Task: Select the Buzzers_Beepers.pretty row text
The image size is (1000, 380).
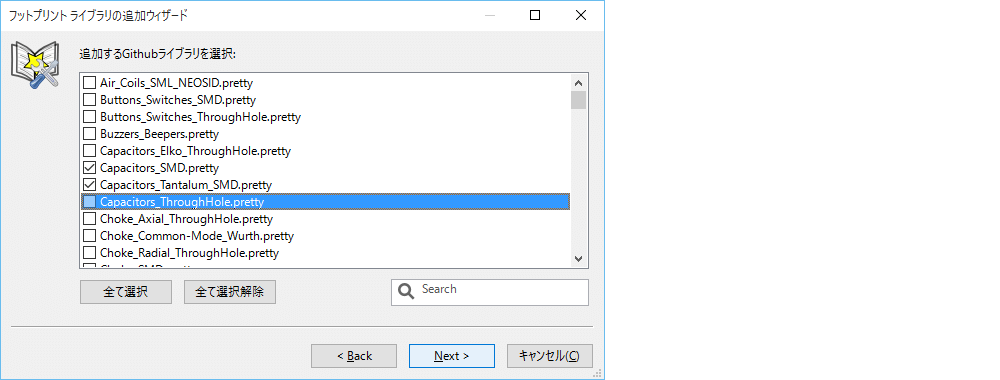Action: (159, 135)
